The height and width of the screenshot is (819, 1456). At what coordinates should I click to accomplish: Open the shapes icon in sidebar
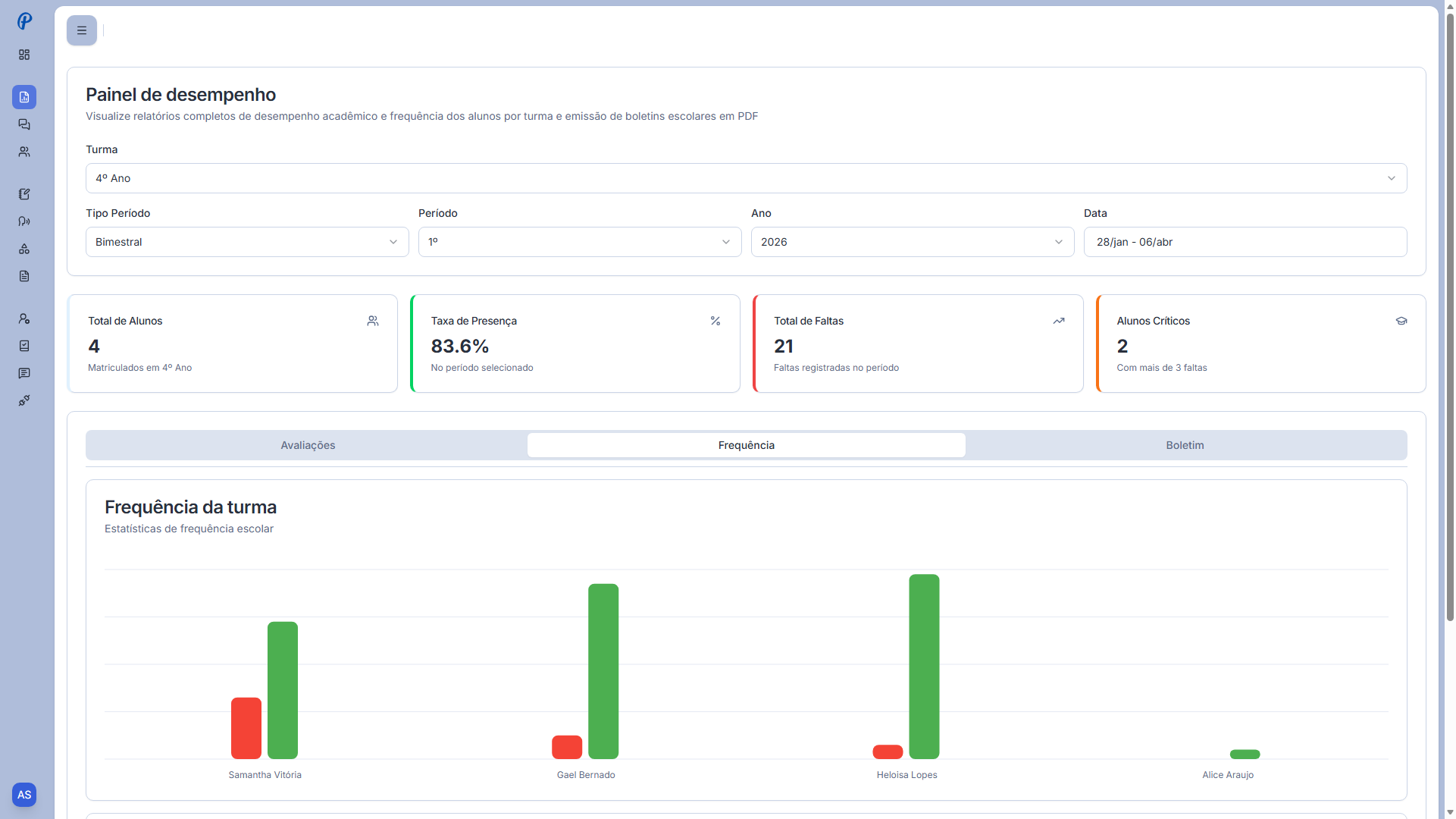pos(24,249)
